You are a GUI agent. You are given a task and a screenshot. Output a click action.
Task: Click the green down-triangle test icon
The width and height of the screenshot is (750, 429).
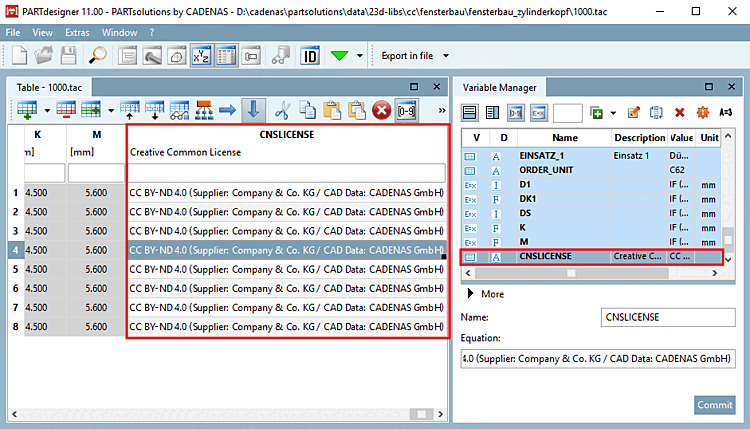click(x=339, y=55)
